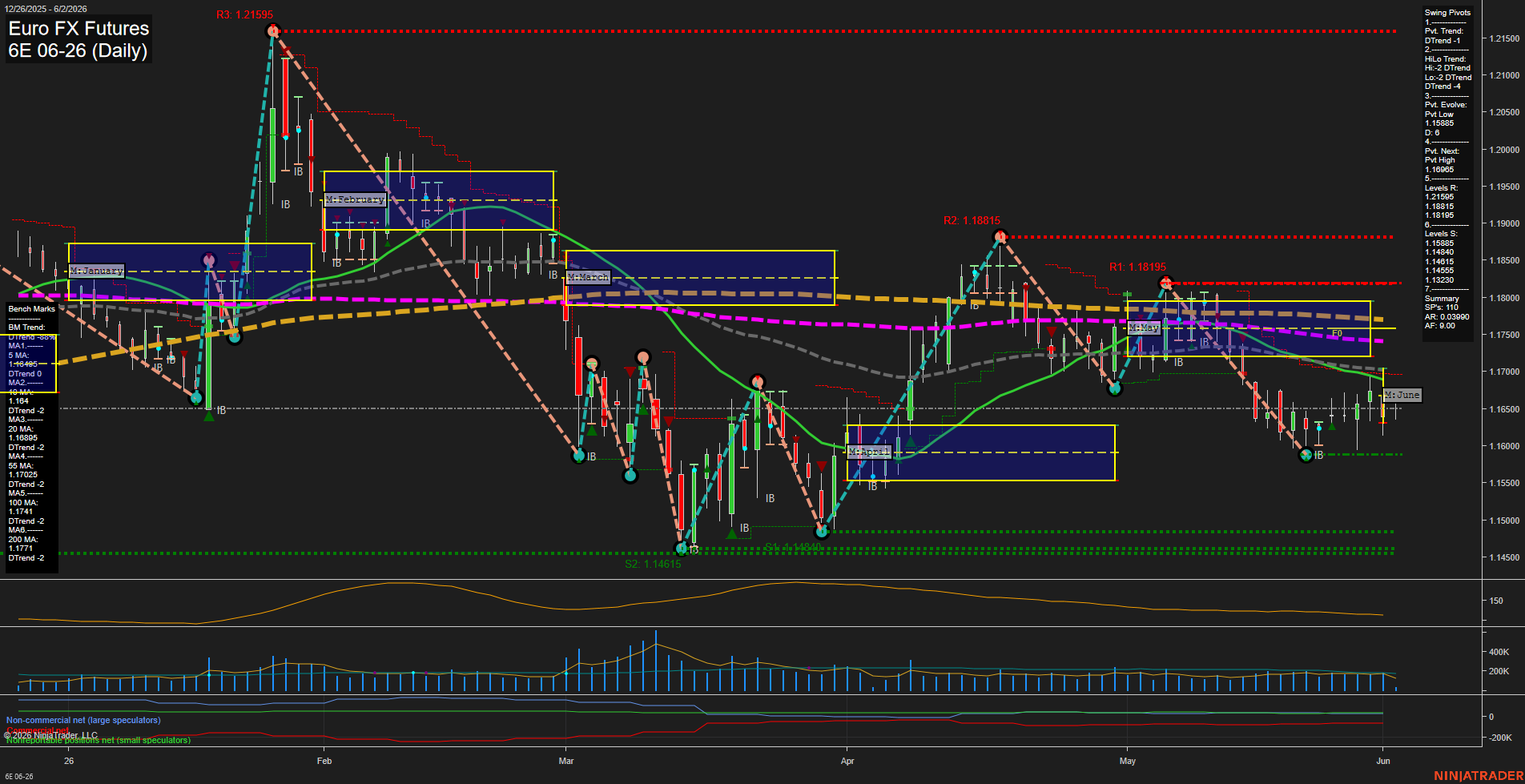Click the 200 MA: benchmark entry

click(22, 540)
